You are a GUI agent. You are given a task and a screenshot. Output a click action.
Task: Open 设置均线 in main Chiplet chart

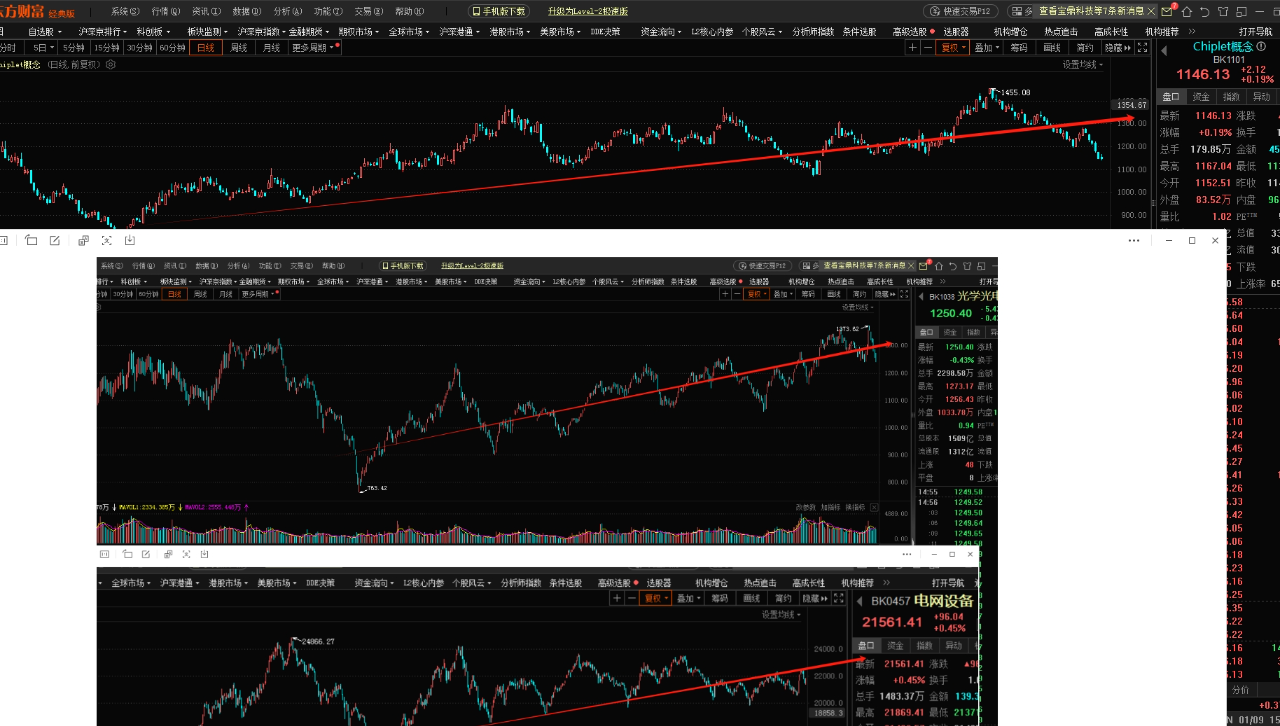[1084, 64]
